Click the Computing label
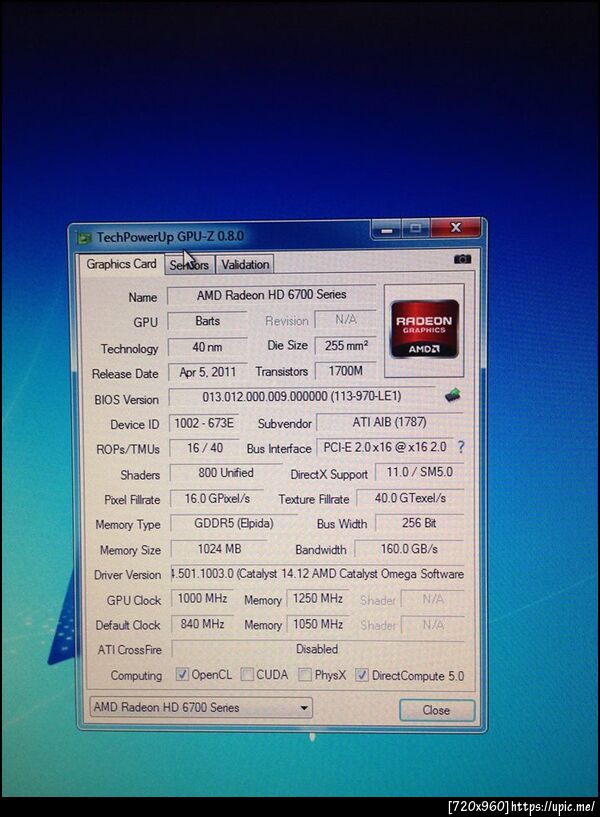Image resolution: width=600 pixels, height=817 pixels. pyautogui.click(x=136, y=676)
